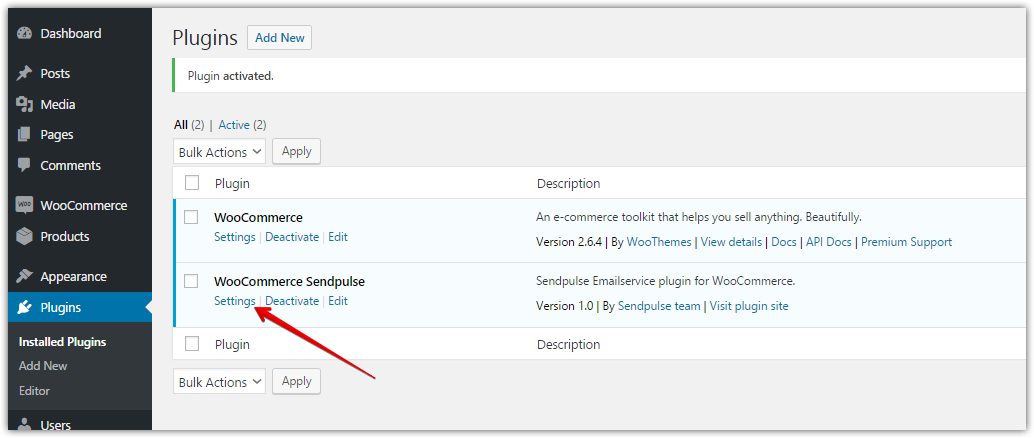The width and height of the screenshot is (1034, 438).
Task: Open the top Bulk Actions dropdown
Action: coord(219,152)
